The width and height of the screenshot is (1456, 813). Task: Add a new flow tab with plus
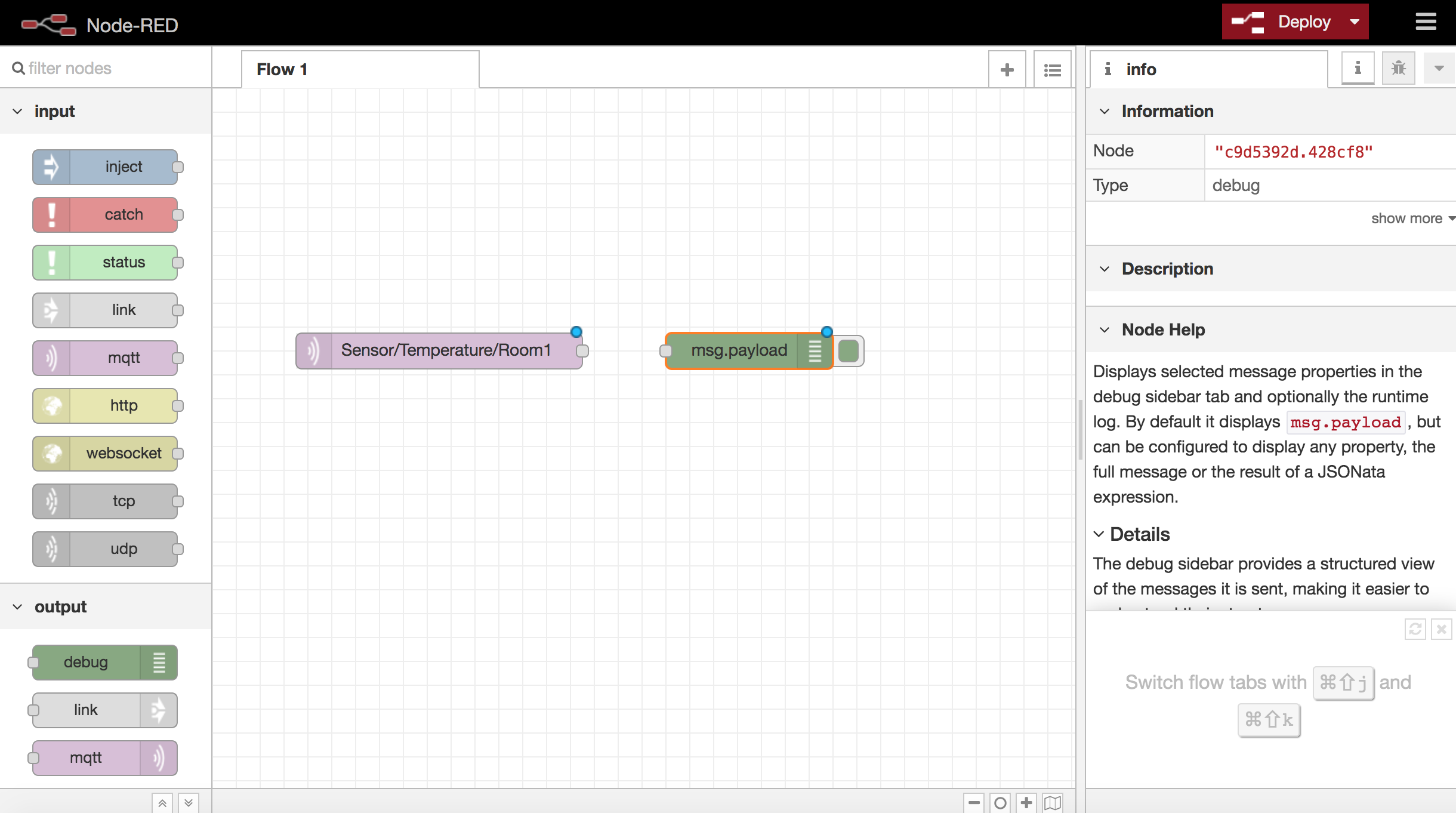[1007, 70]
